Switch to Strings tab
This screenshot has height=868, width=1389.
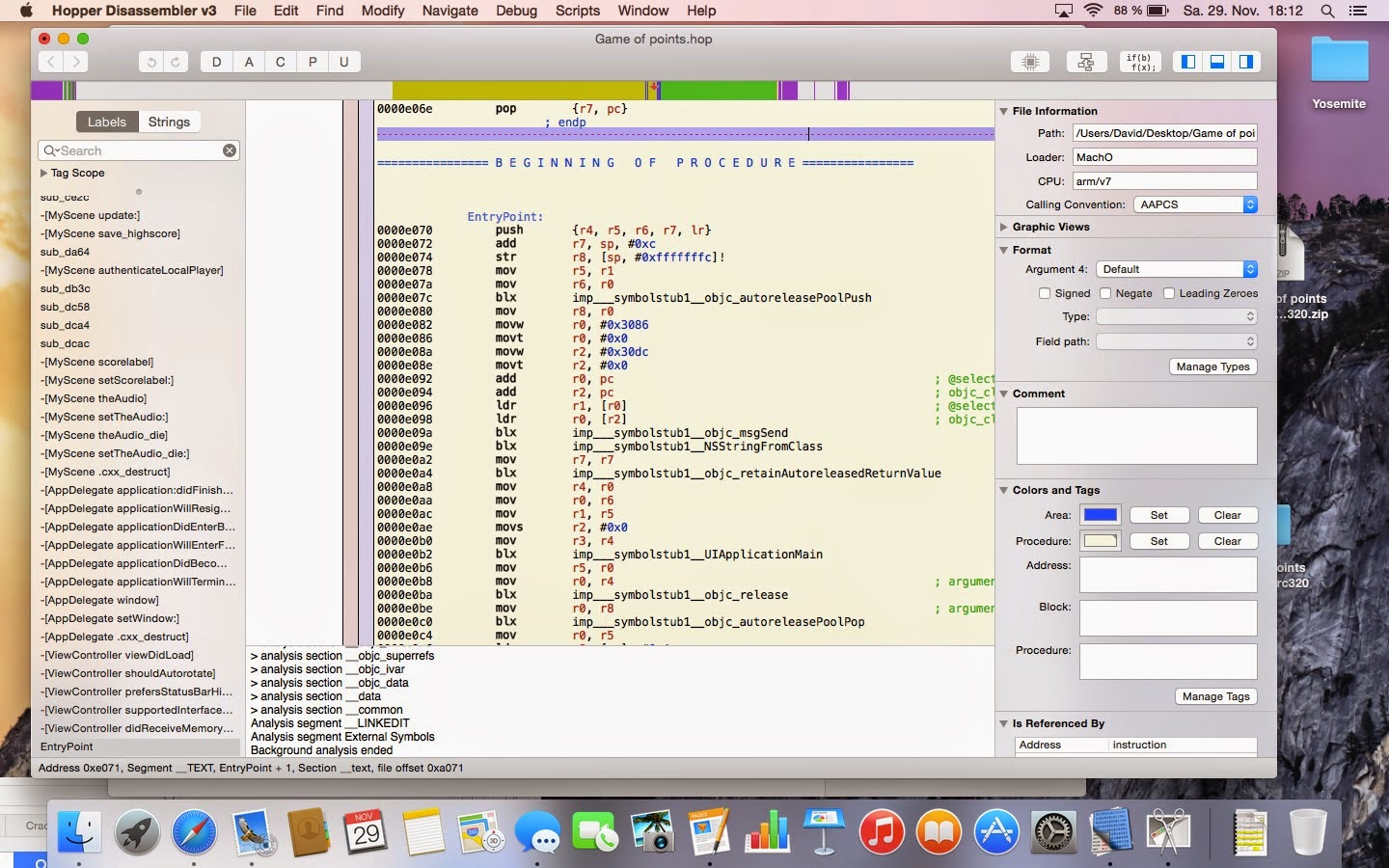pyautogui.click(x=169, y=122)
